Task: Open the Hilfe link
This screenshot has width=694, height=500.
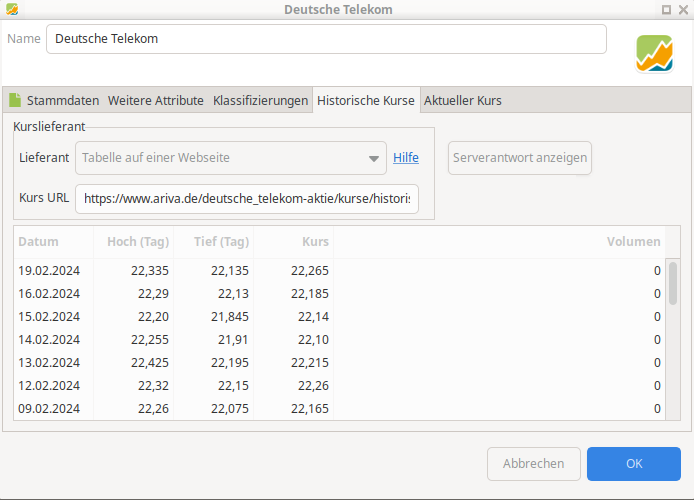Action: pyautogui.click(x=406, y=158)
